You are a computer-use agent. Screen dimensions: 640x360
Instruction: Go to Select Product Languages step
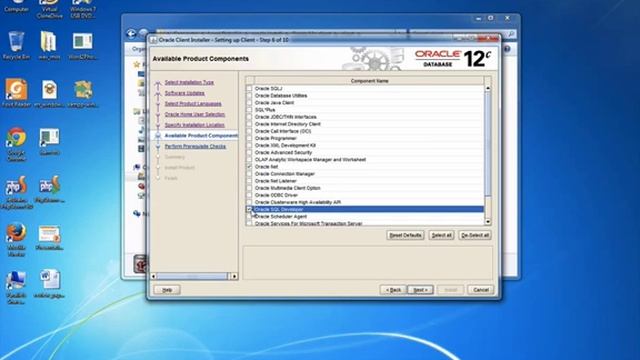193,104
